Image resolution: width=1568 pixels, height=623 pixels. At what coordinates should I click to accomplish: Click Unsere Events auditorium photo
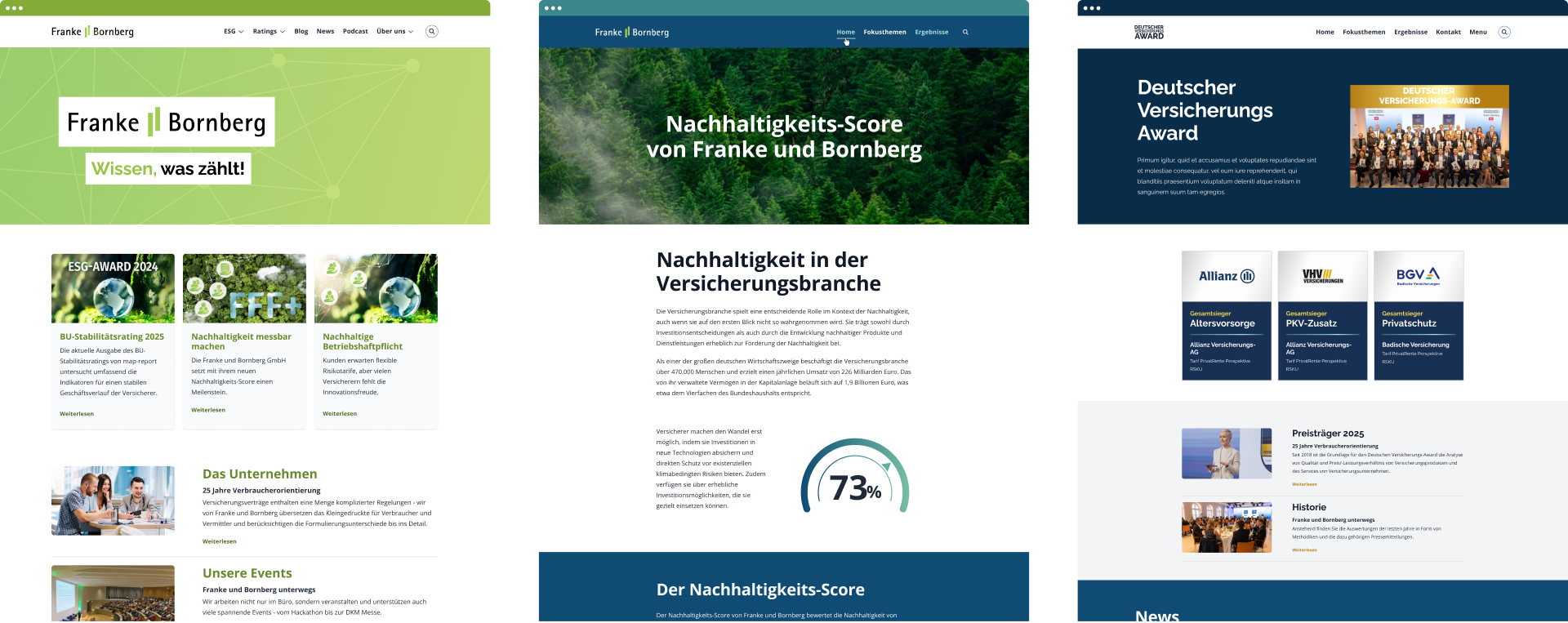coord(113,594)
